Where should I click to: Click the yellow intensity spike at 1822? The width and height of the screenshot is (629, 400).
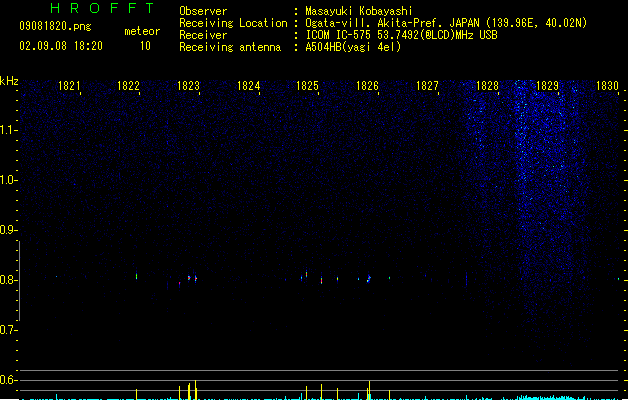[x=136, y=394]
